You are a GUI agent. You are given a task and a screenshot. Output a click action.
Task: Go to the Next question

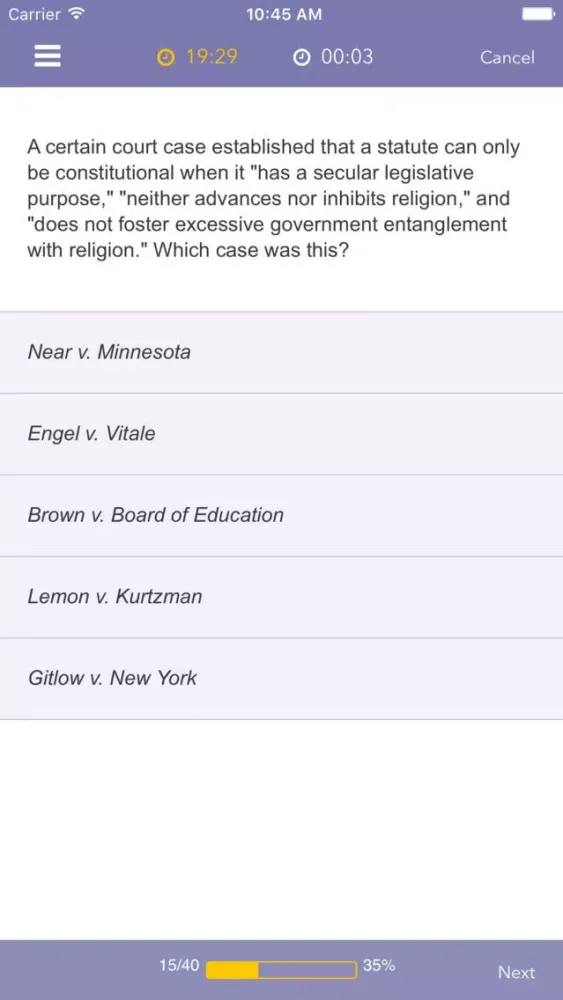tap(516, 972)
